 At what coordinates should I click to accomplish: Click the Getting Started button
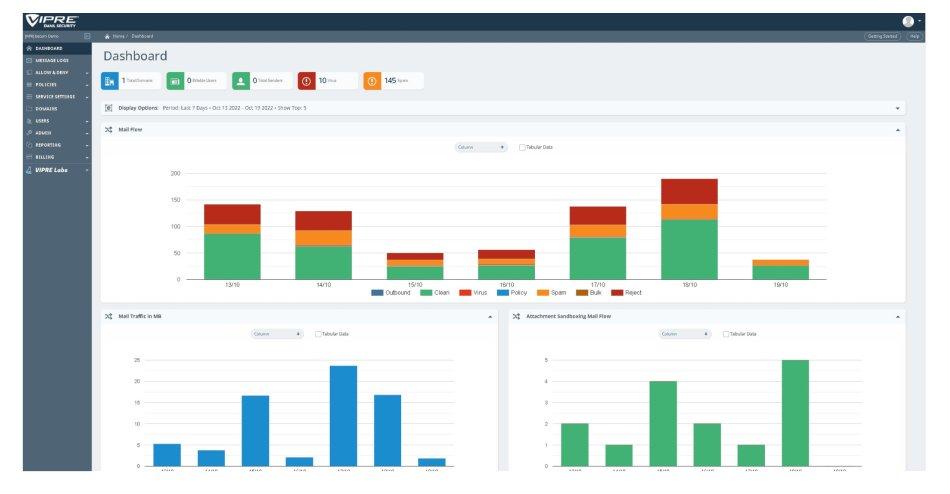[x=882, y=36]
